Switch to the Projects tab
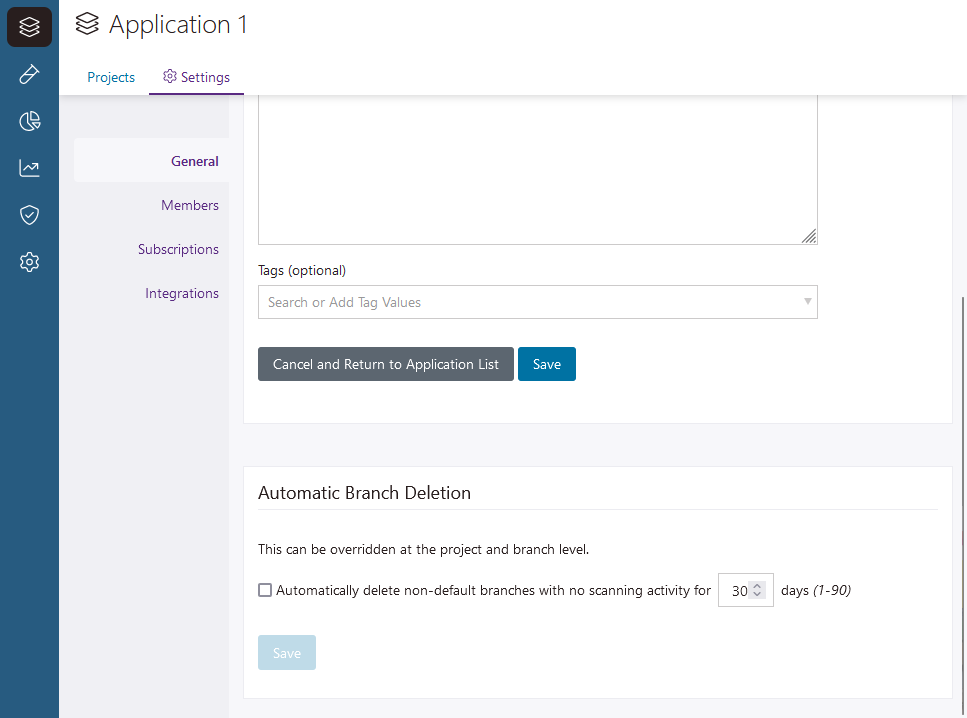 (111, 77)
